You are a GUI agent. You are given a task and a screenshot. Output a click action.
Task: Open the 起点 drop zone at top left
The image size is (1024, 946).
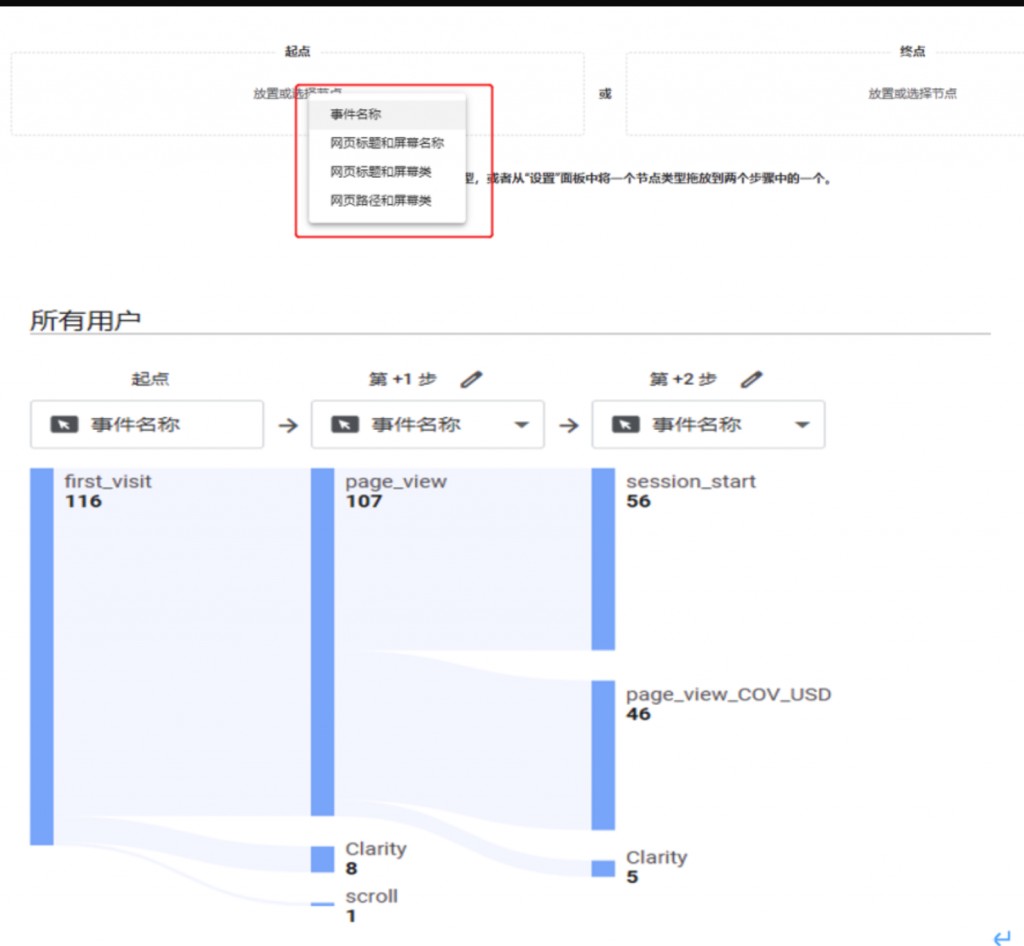150,94
